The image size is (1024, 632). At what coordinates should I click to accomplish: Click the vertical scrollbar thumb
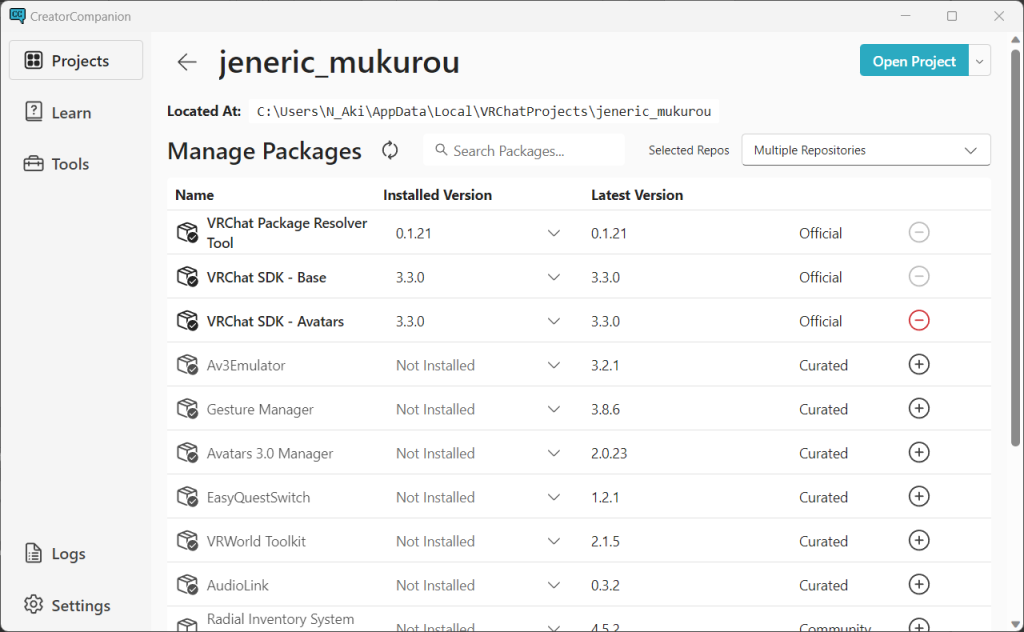[1015, 248]
